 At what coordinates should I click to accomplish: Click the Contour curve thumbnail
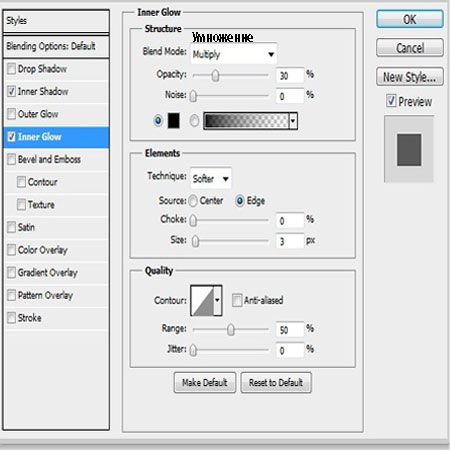[x=202, y=300]
